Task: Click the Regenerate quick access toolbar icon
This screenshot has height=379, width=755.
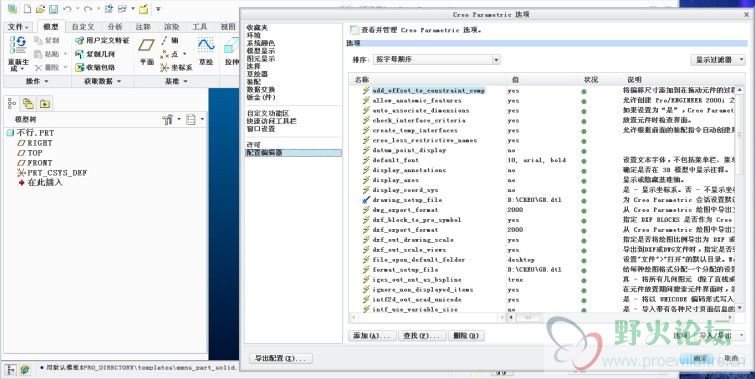Action: (109, 9)
